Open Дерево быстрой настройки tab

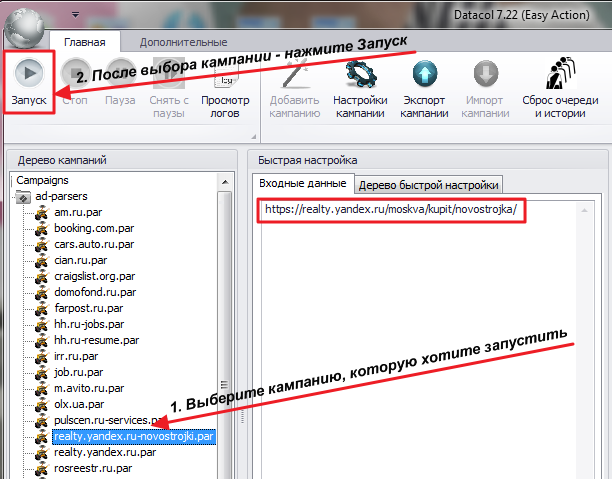click(x=429, y=185)
